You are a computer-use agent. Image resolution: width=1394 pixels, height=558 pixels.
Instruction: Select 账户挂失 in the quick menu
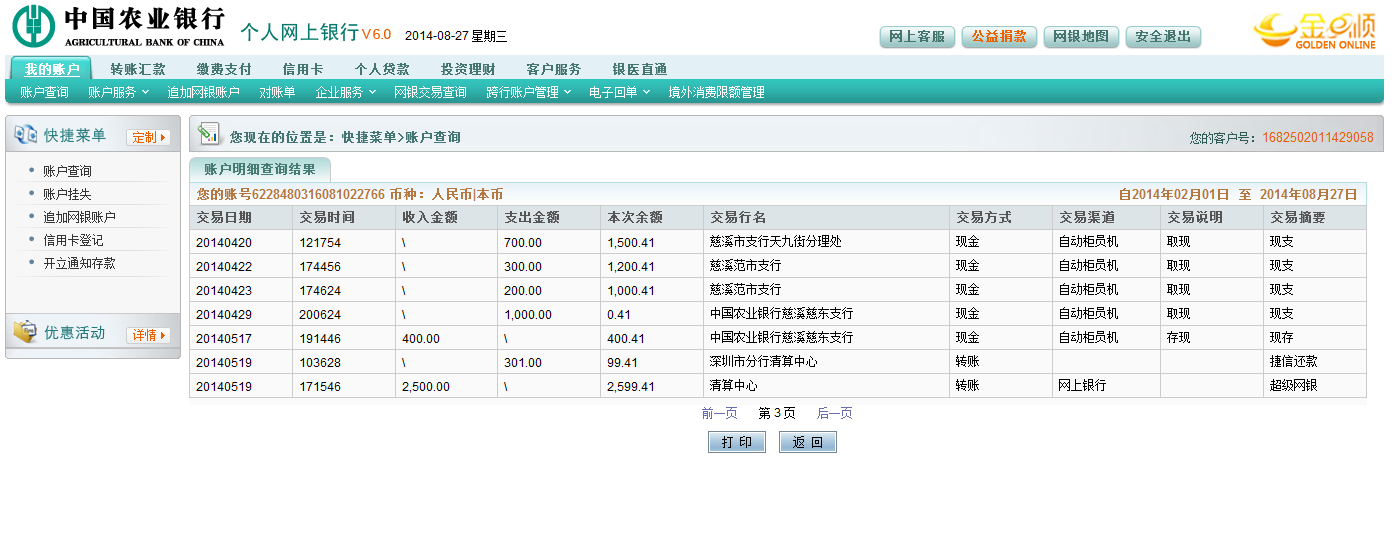click(67, 194)
